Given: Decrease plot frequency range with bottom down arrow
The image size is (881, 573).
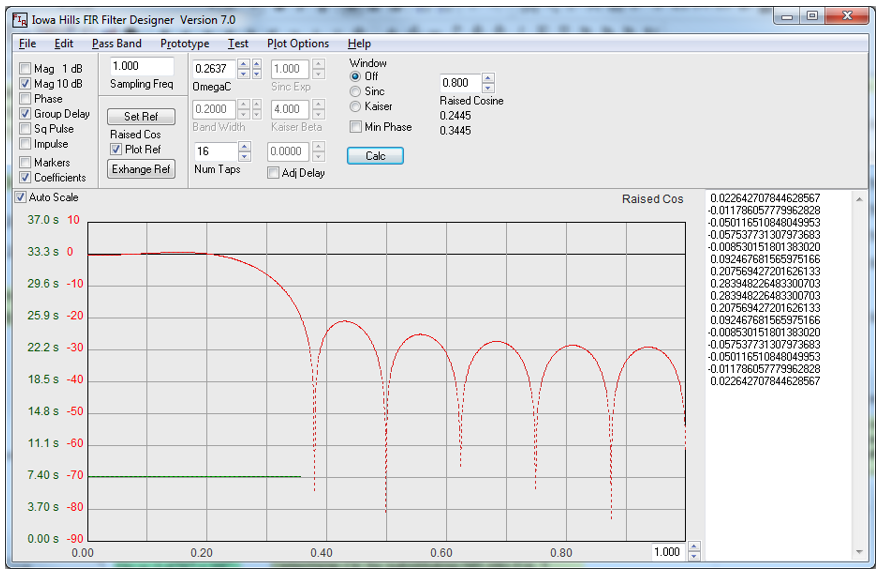Looking at the screenshot, I should point(694,556).
